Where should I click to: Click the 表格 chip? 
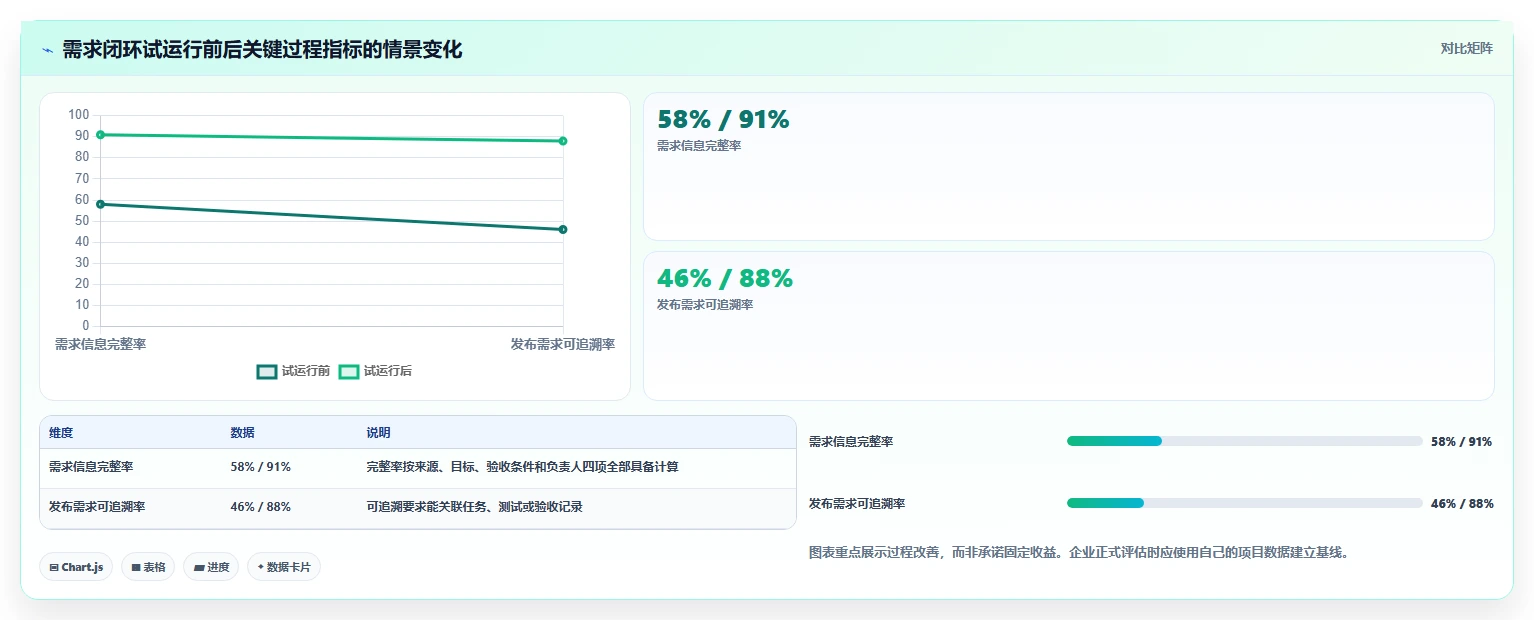pos(148,567)
